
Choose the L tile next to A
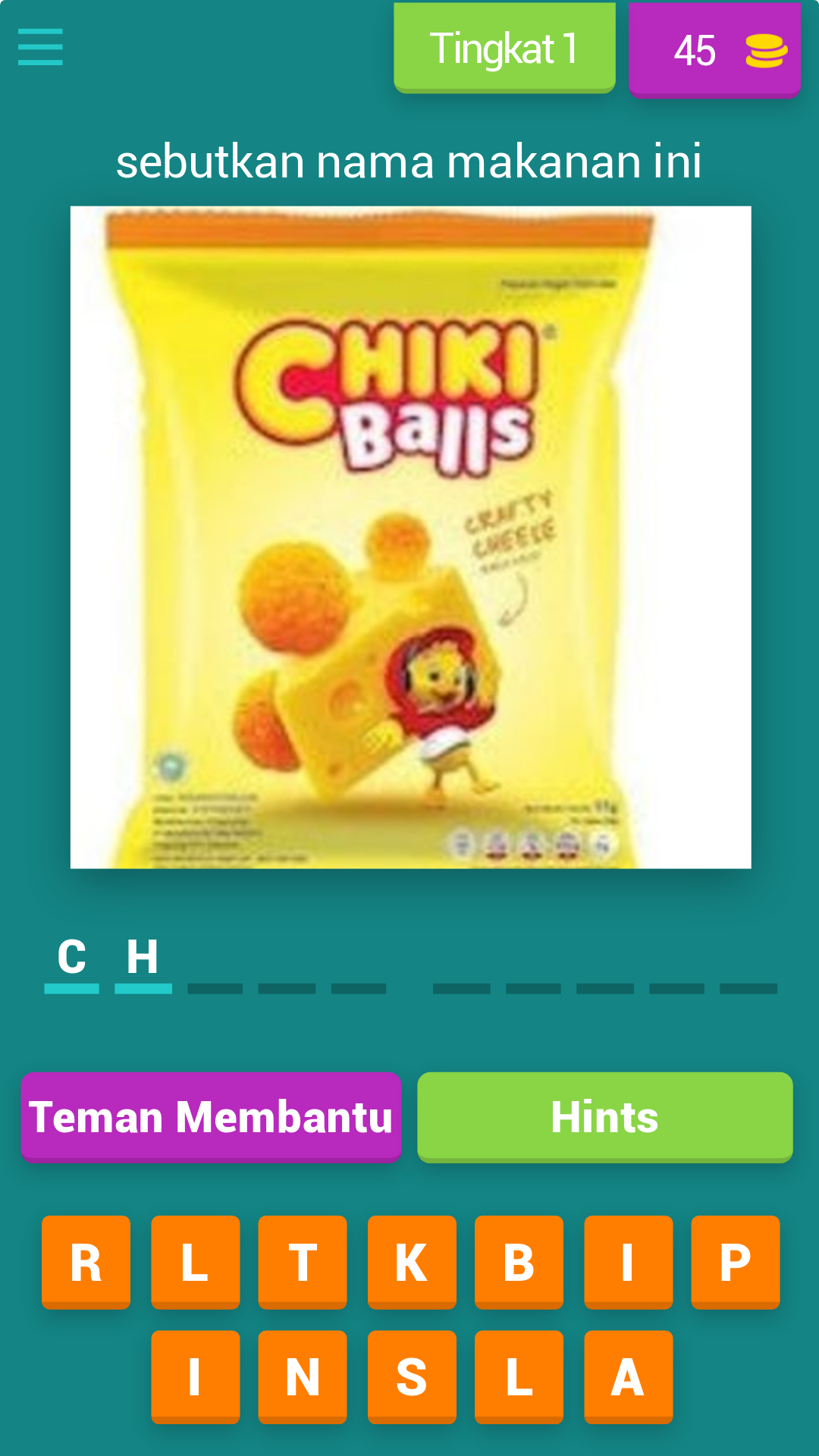click(x=519, y=1377)
